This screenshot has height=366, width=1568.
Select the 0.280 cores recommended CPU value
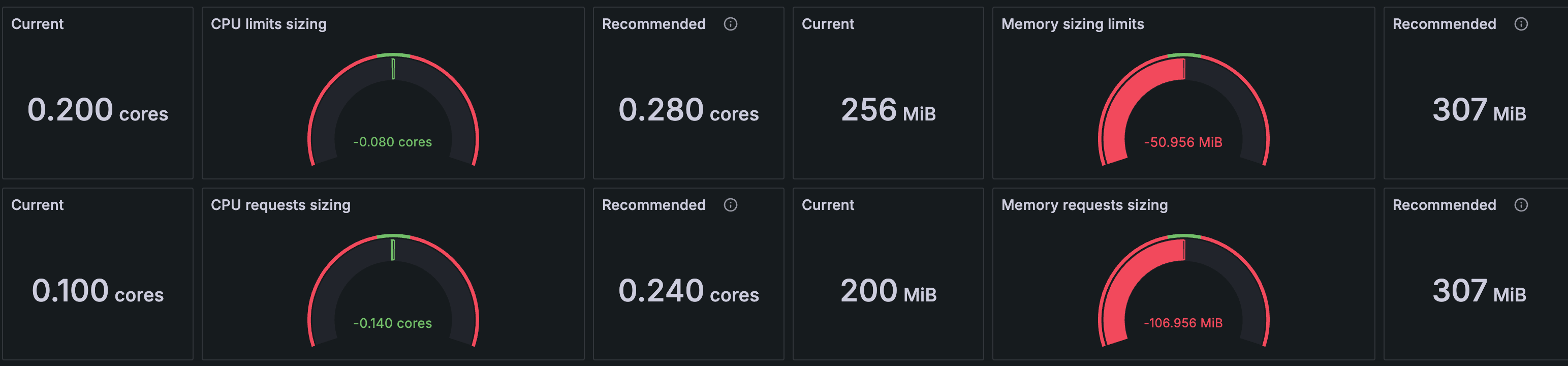[688, 111]
